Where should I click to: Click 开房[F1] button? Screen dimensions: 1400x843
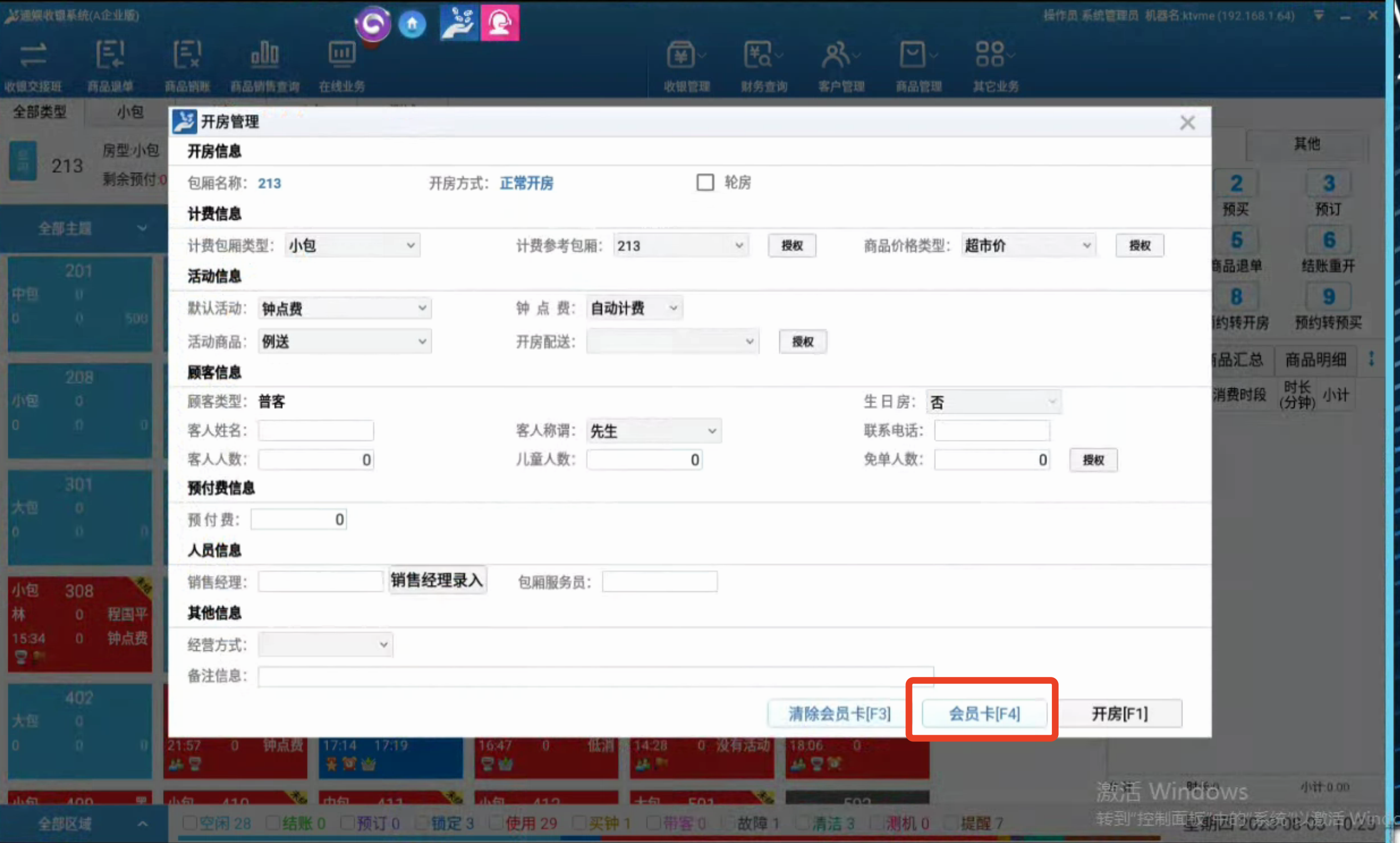pyautogui.click(x=1120, y=714)
